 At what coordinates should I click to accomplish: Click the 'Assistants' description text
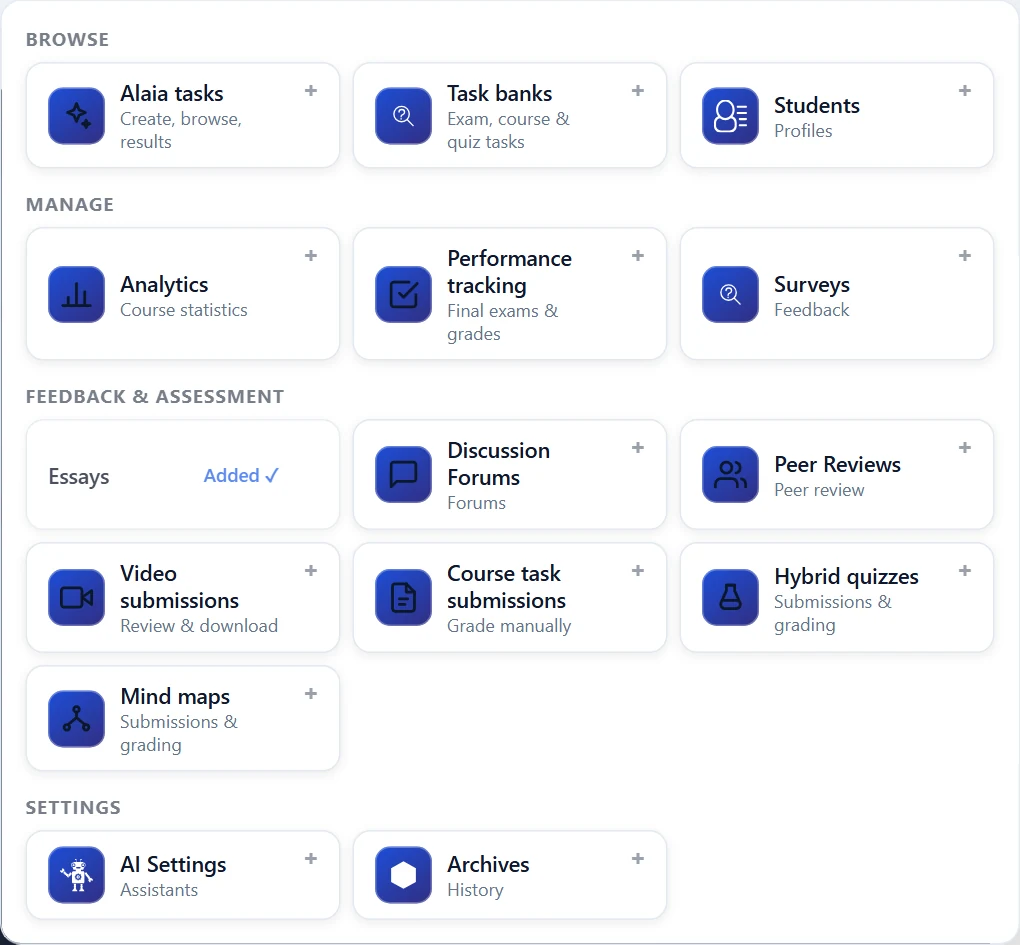pos(159,890)
